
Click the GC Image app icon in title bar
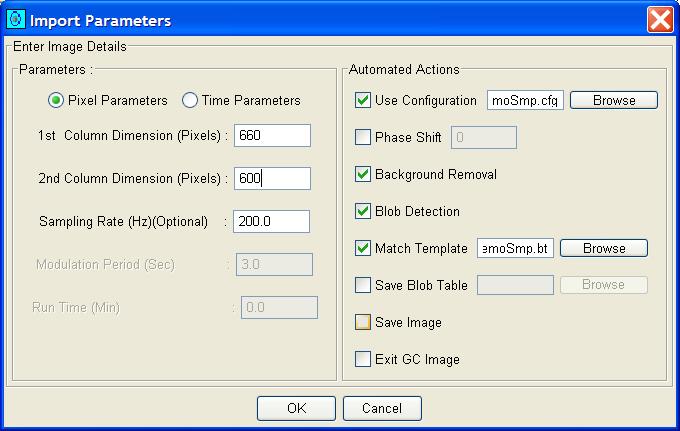(x=16, y=20)
